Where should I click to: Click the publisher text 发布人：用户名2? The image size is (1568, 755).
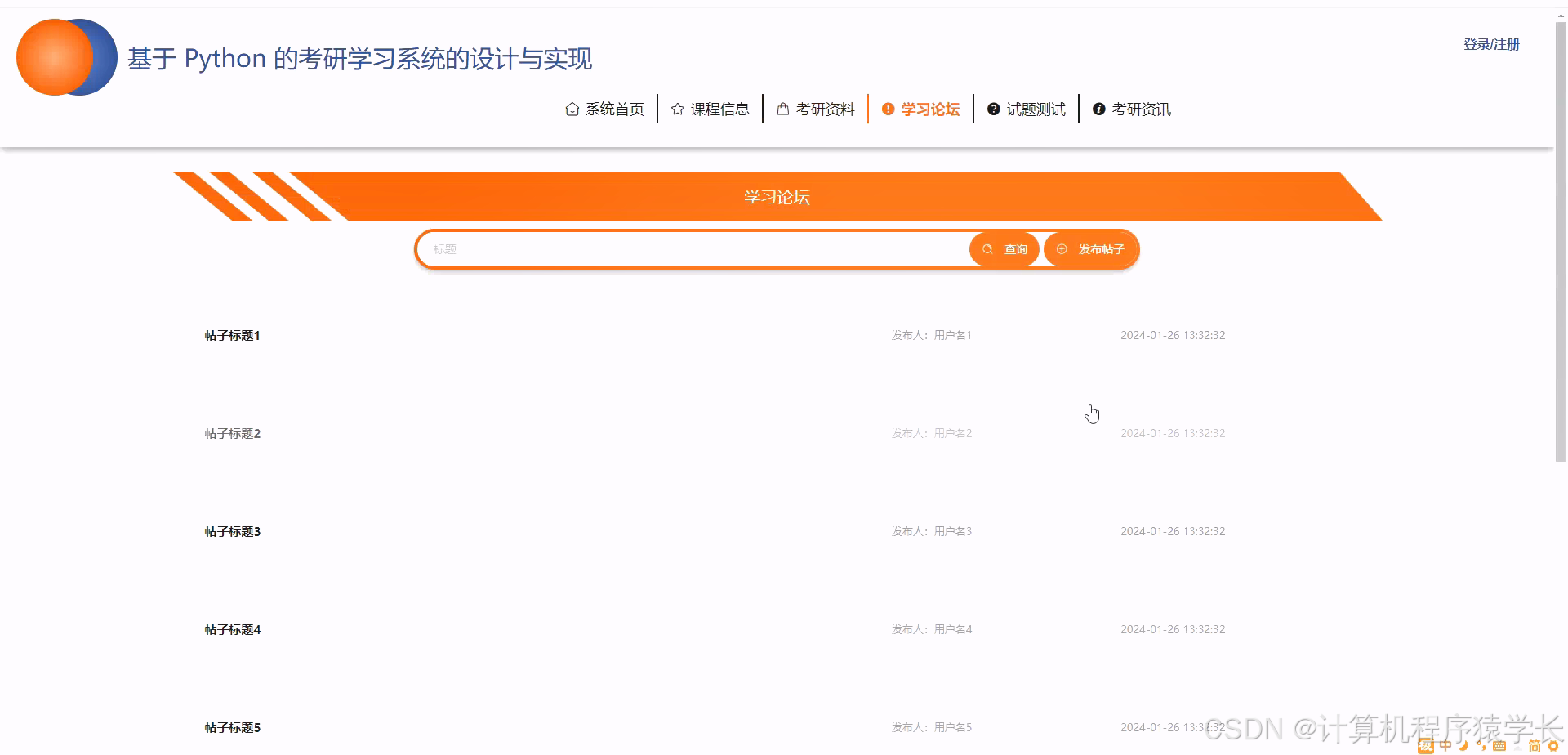(x=932, y=433)
